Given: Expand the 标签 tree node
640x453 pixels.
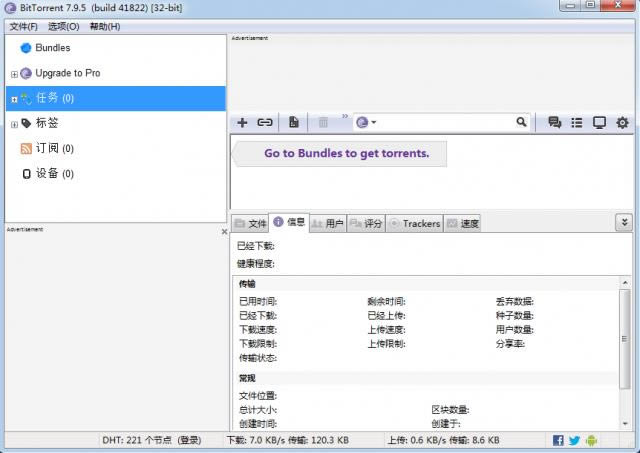Looking at the screenshot, I should tap(14, 124).
